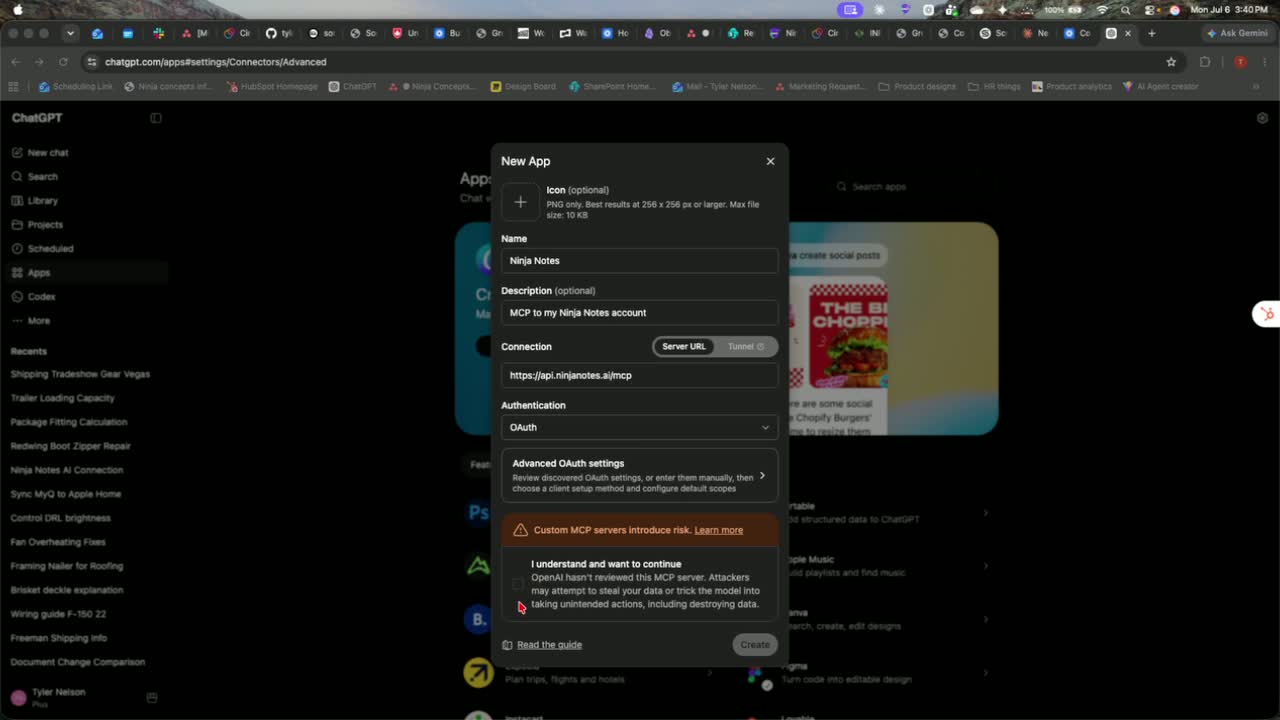Open the Scheduling Link bookmark
Viewport: 1280px width, 720px height.
pyautogui.click(x=76, y=87)
